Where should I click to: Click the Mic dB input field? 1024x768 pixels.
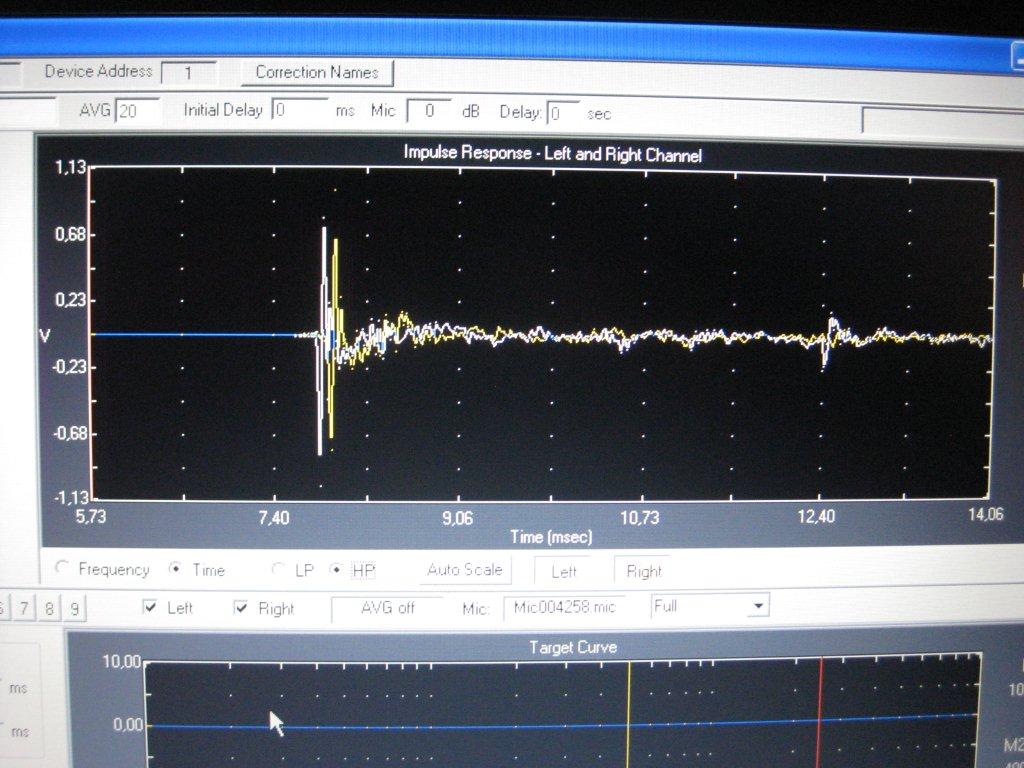click(x=429, y=110)
